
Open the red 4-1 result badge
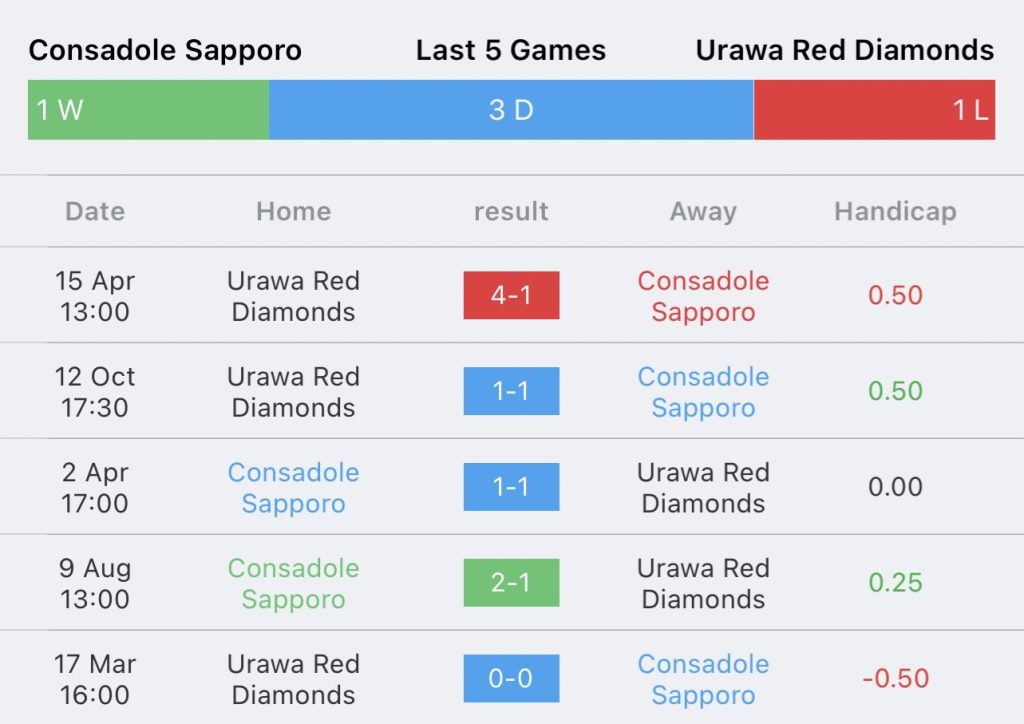(x=511, y=295)
